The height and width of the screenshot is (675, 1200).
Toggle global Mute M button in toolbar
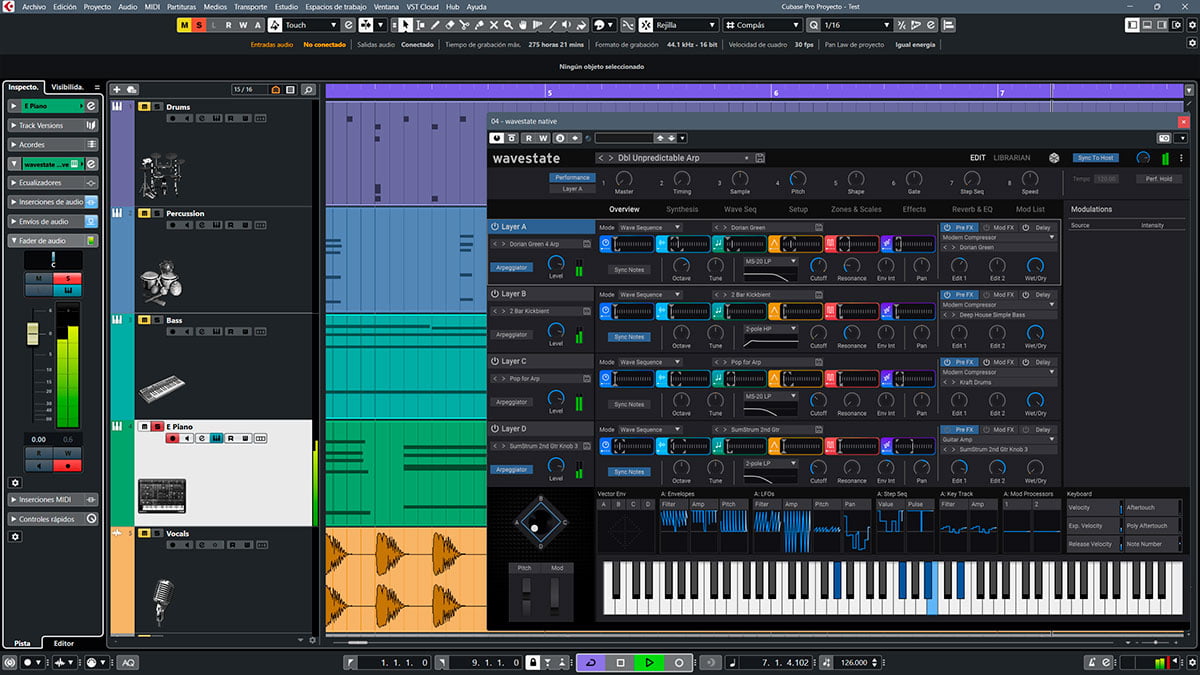point(184,25)
